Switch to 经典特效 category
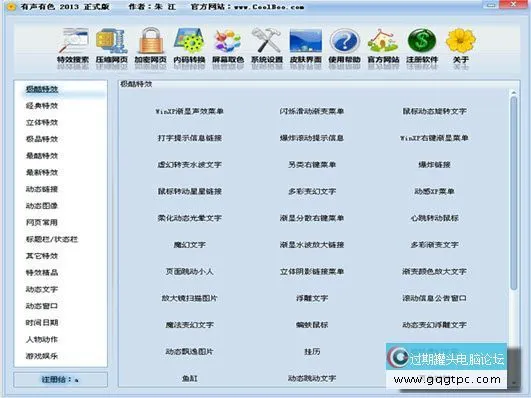The width and height of the screenshot is (531, 398). pos(42,106)
